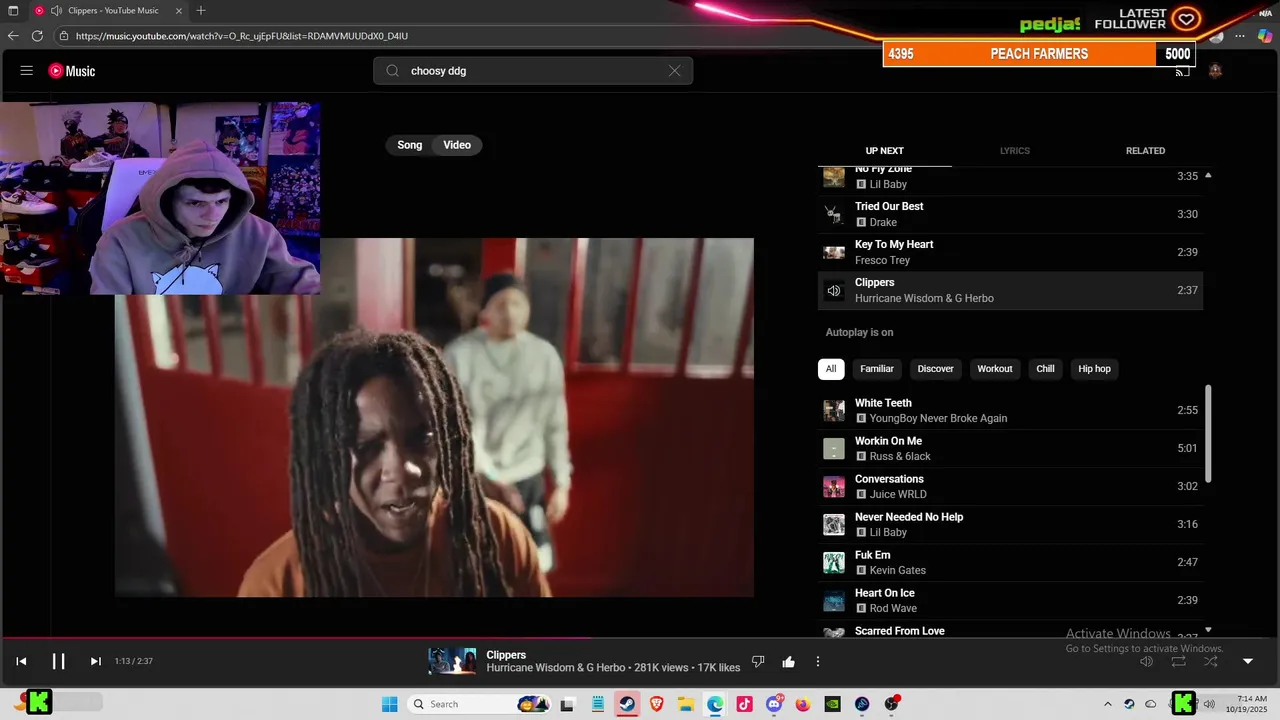Open the Windows Start menu
Image resolution: width=1280 pixels, height=720 pixels.
pos(389,704)
